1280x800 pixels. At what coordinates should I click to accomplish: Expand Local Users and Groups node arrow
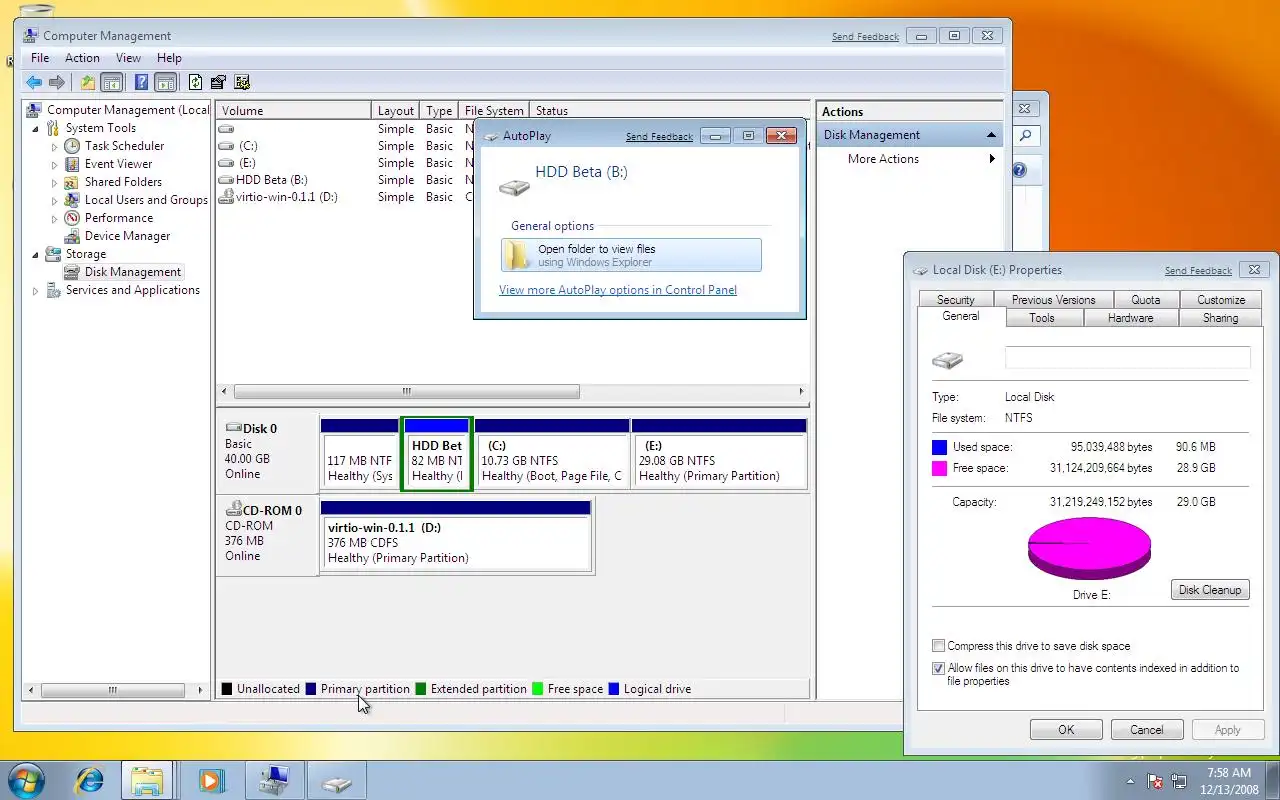point(54,201)
